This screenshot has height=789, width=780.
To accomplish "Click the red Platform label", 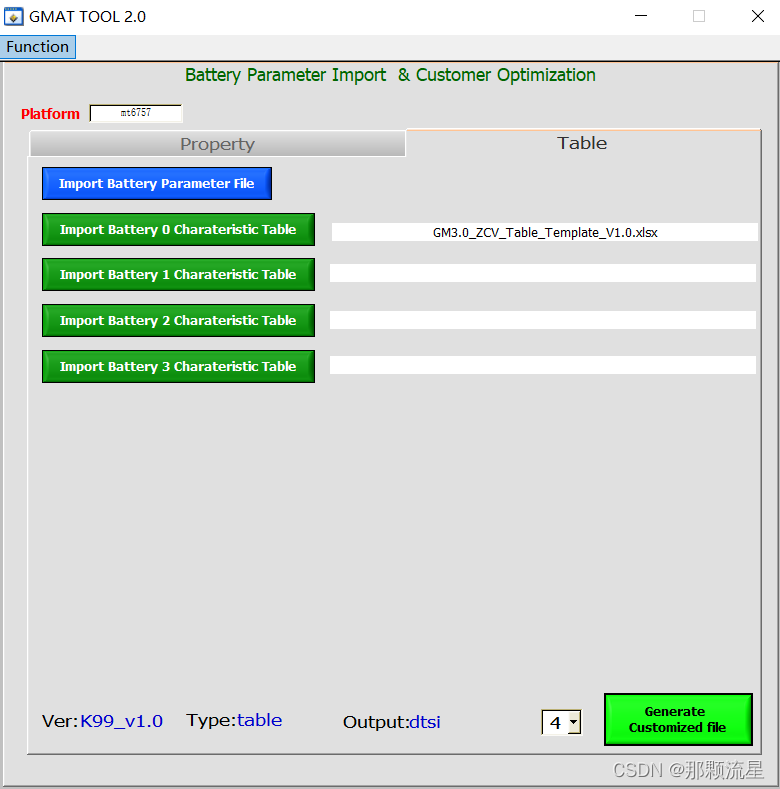I will pos(50,114).
